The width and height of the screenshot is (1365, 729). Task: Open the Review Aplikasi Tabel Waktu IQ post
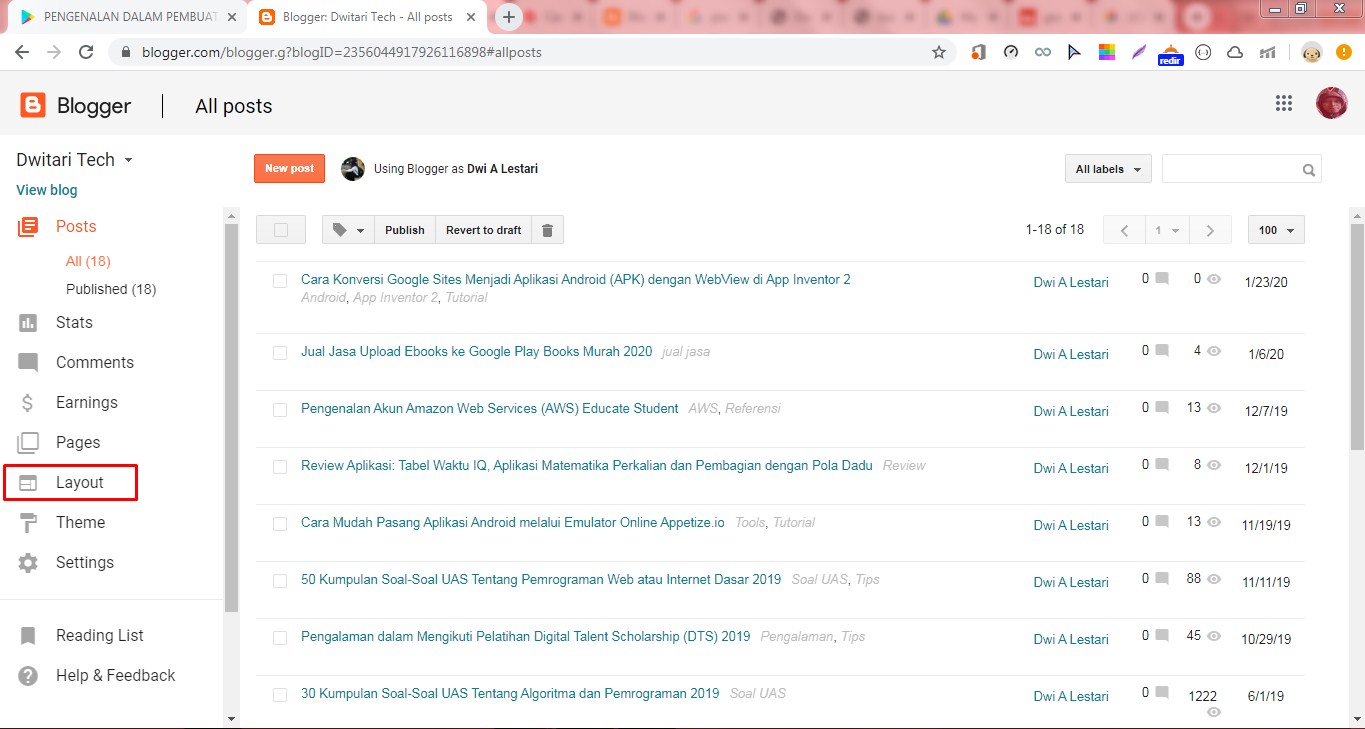(587, 465)
